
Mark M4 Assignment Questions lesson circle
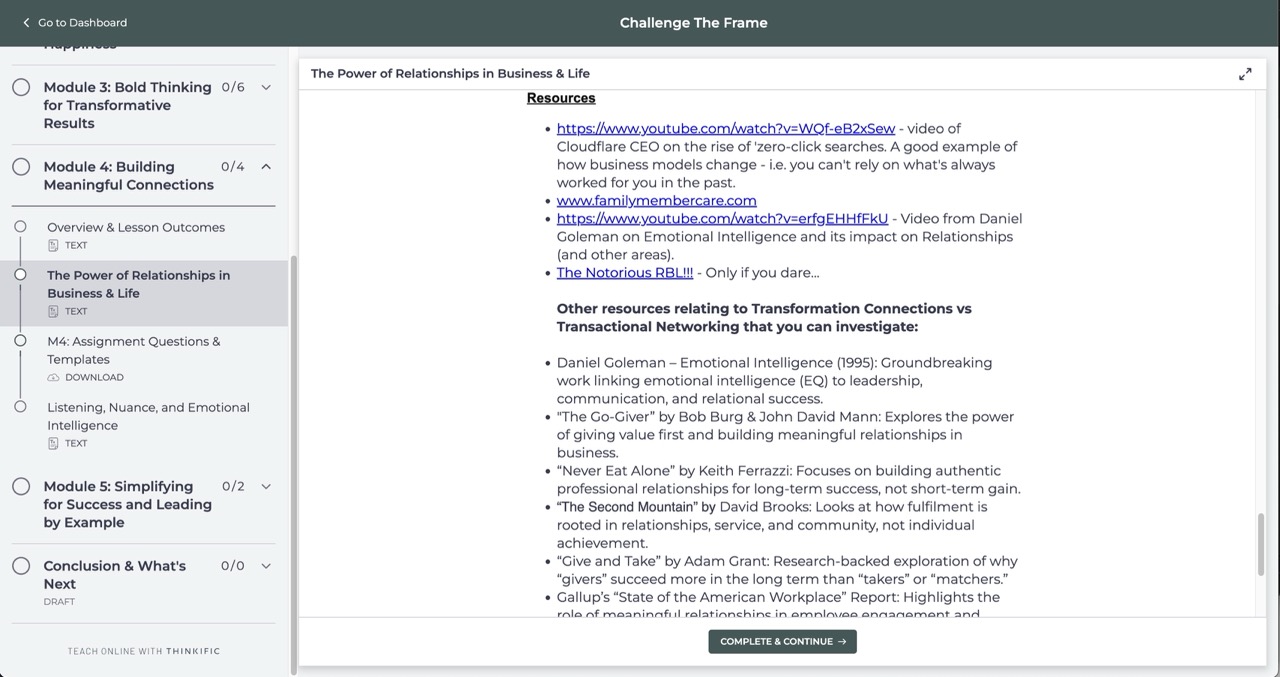click(x=20, y=340)
